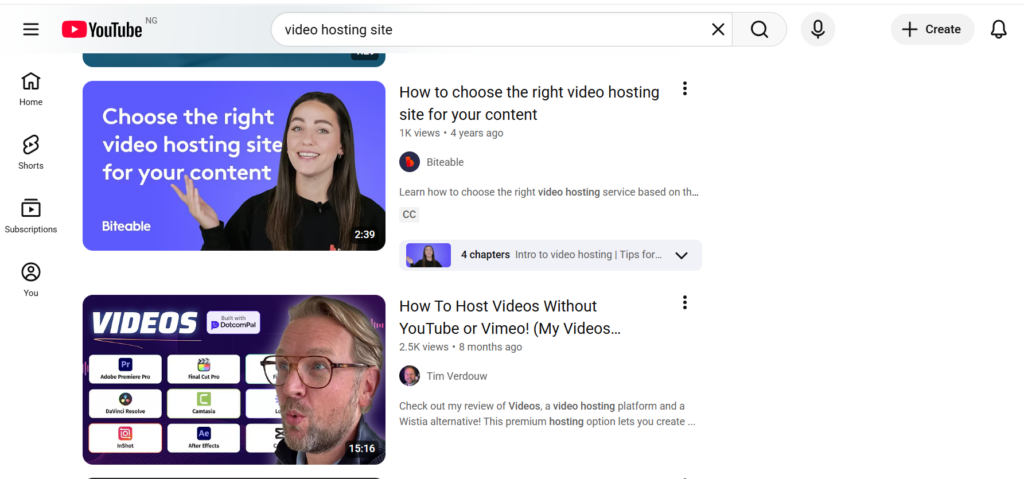
Task: Clear the search box text
Action: tap(718, 30)
